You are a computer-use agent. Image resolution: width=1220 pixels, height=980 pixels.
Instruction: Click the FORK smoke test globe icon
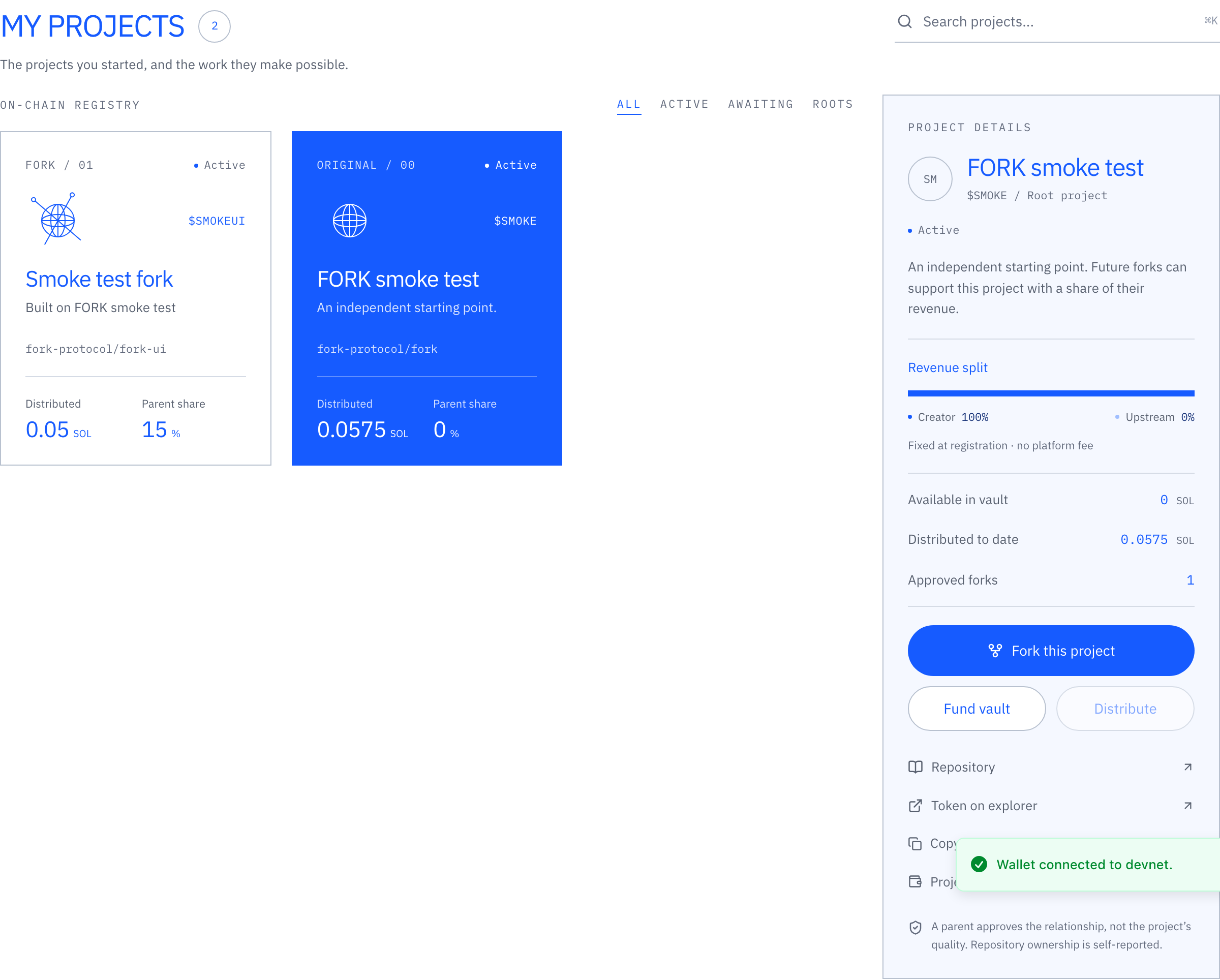(x=349, y=221)
